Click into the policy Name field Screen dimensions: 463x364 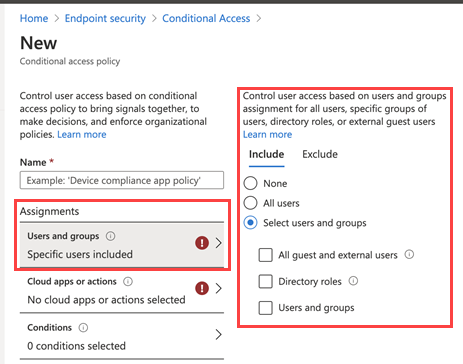click(122, 180)
